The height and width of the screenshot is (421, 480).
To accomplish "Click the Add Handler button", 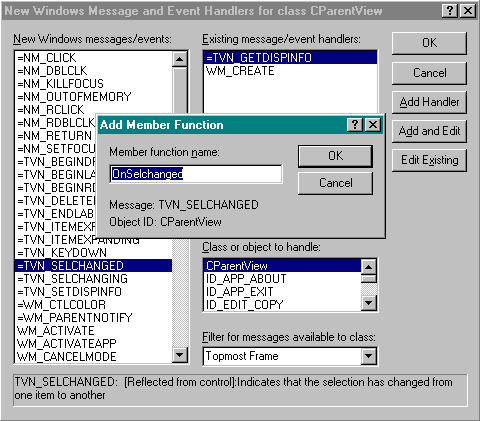I will pos(429,102).
